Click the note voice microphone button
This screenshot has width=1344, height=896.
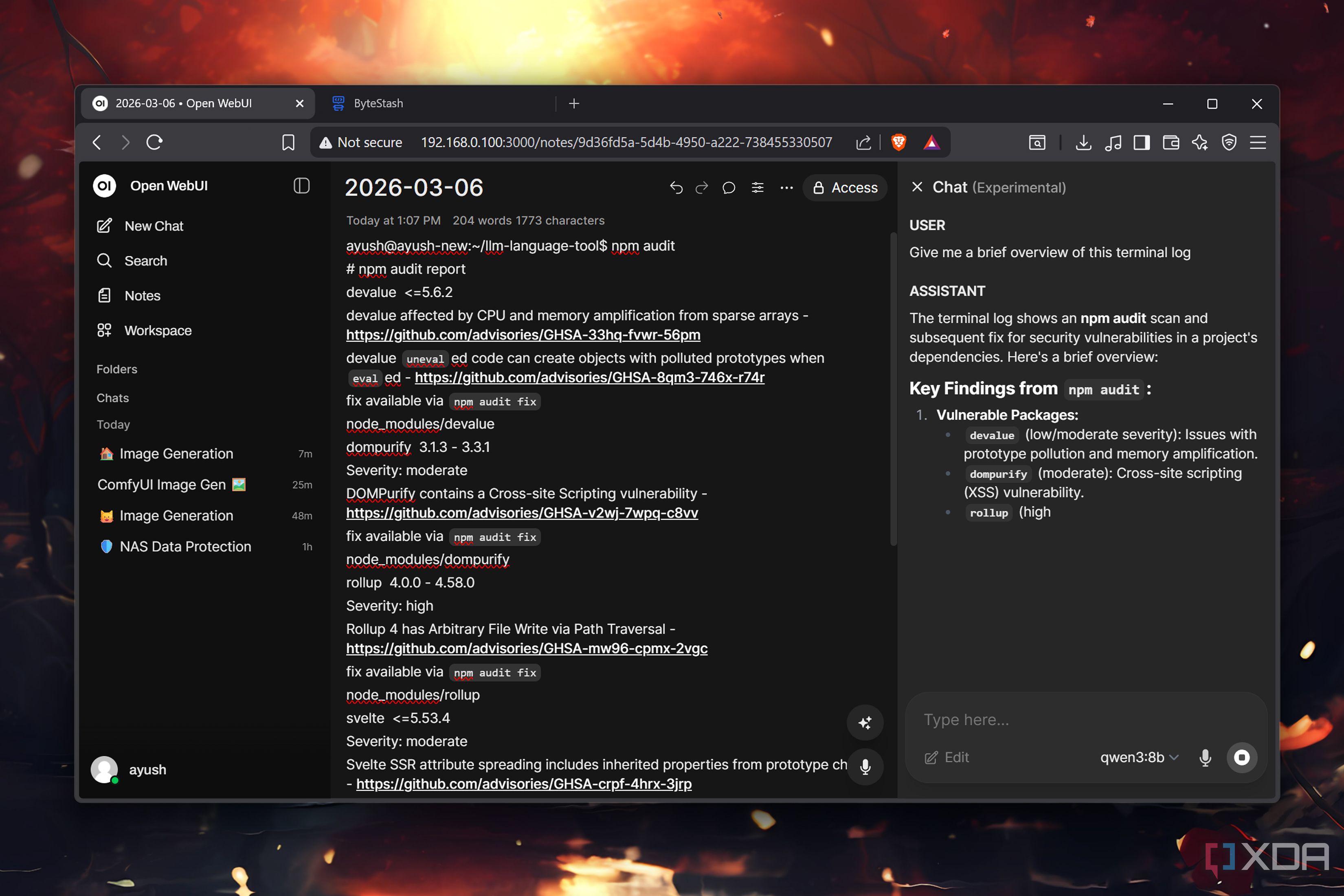tap(865, 767)
